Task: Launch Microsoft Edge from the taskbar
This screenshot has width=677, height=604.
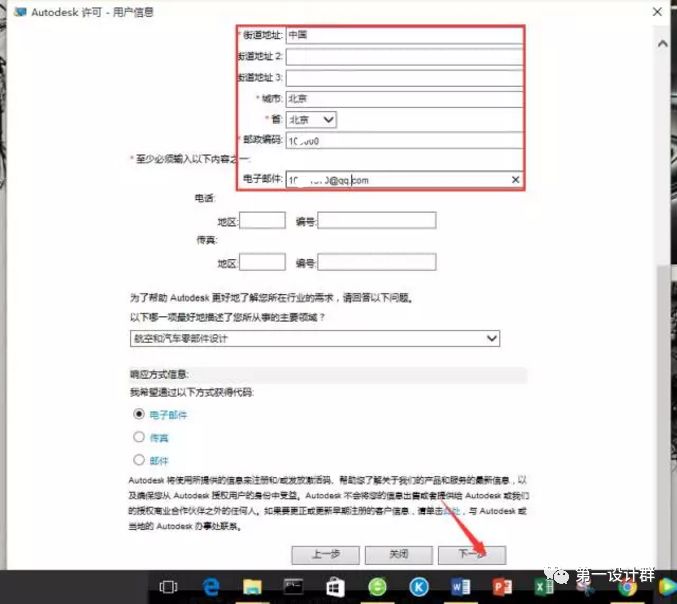Action: [x=211, y=587]
